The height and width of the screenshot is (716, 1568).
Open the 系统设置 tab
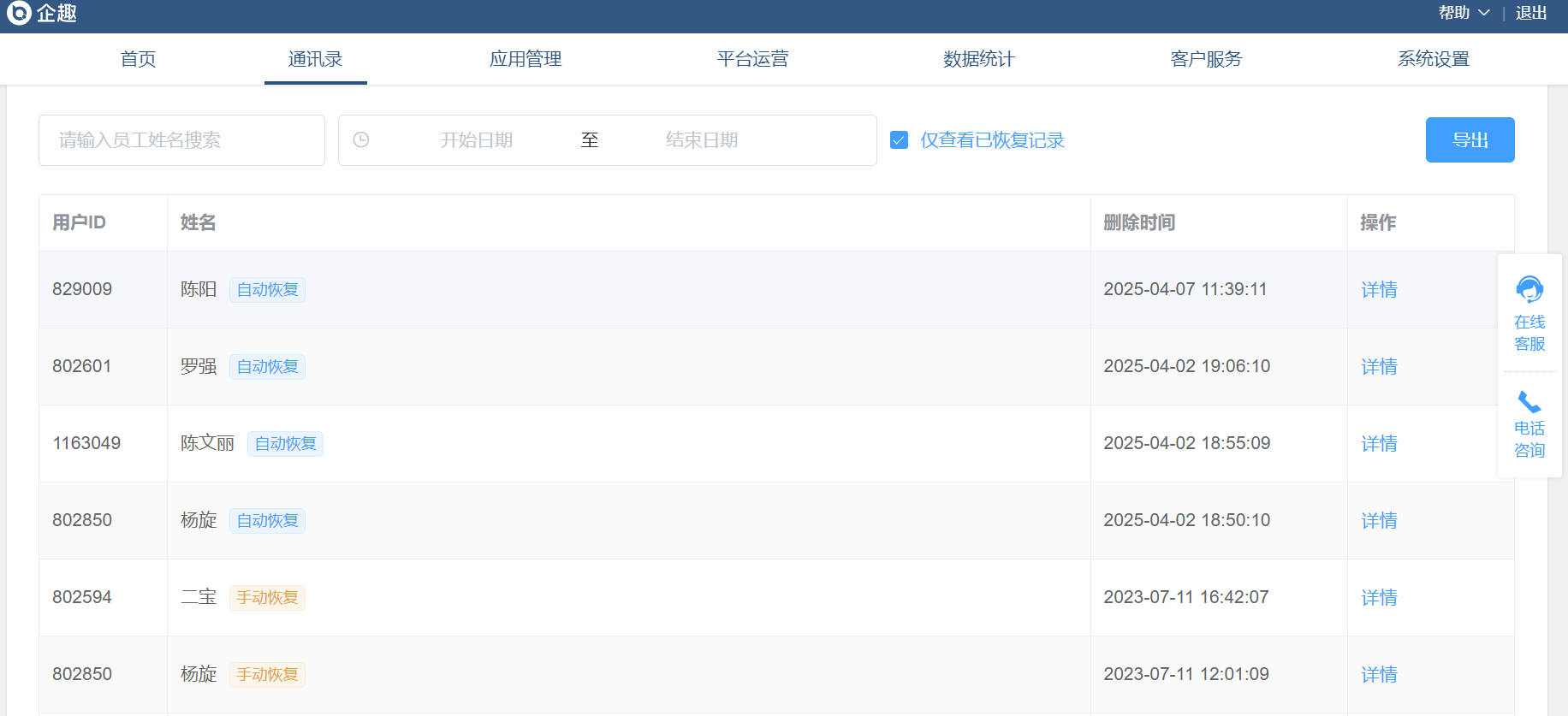[x=1433, y=59]
